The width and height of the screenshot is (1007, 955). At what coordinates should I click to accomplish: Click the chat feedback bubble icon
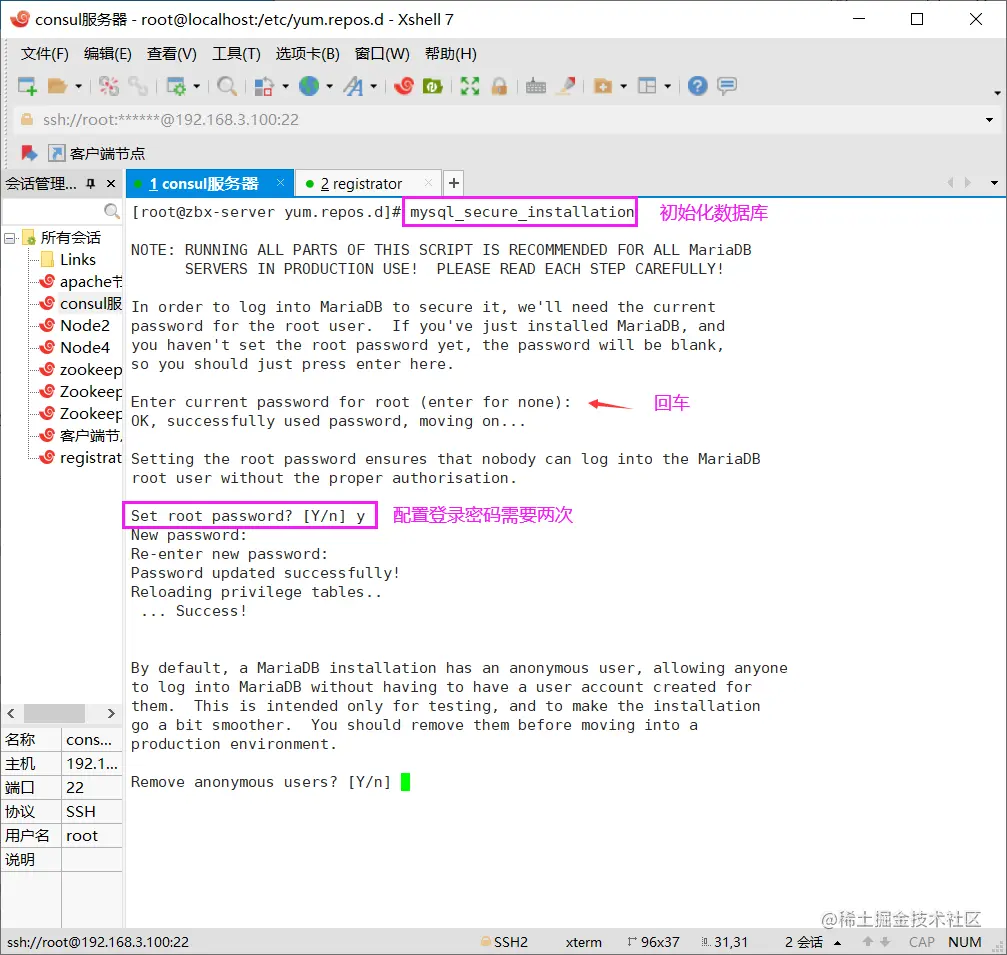727,85
